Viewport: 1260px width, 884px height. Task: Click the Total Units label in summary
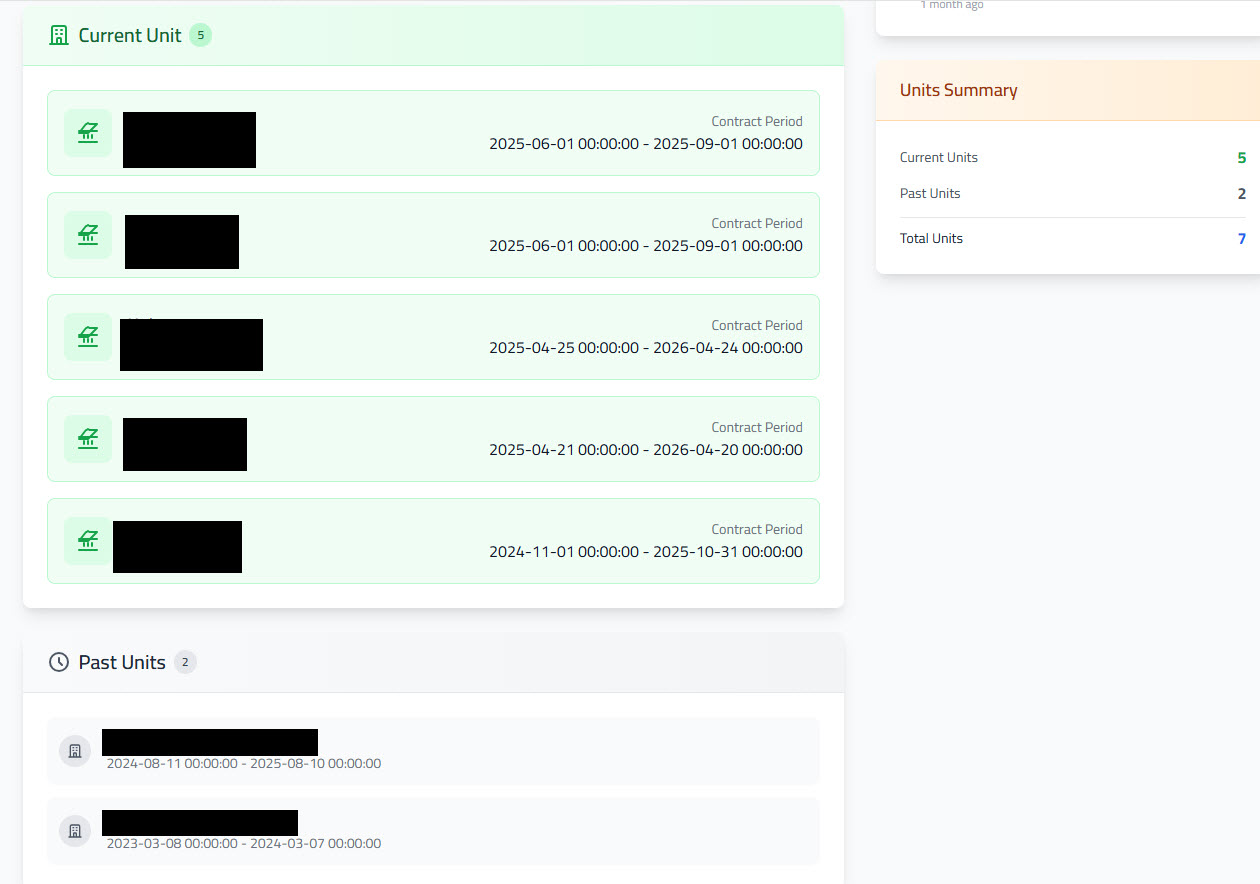931,238
